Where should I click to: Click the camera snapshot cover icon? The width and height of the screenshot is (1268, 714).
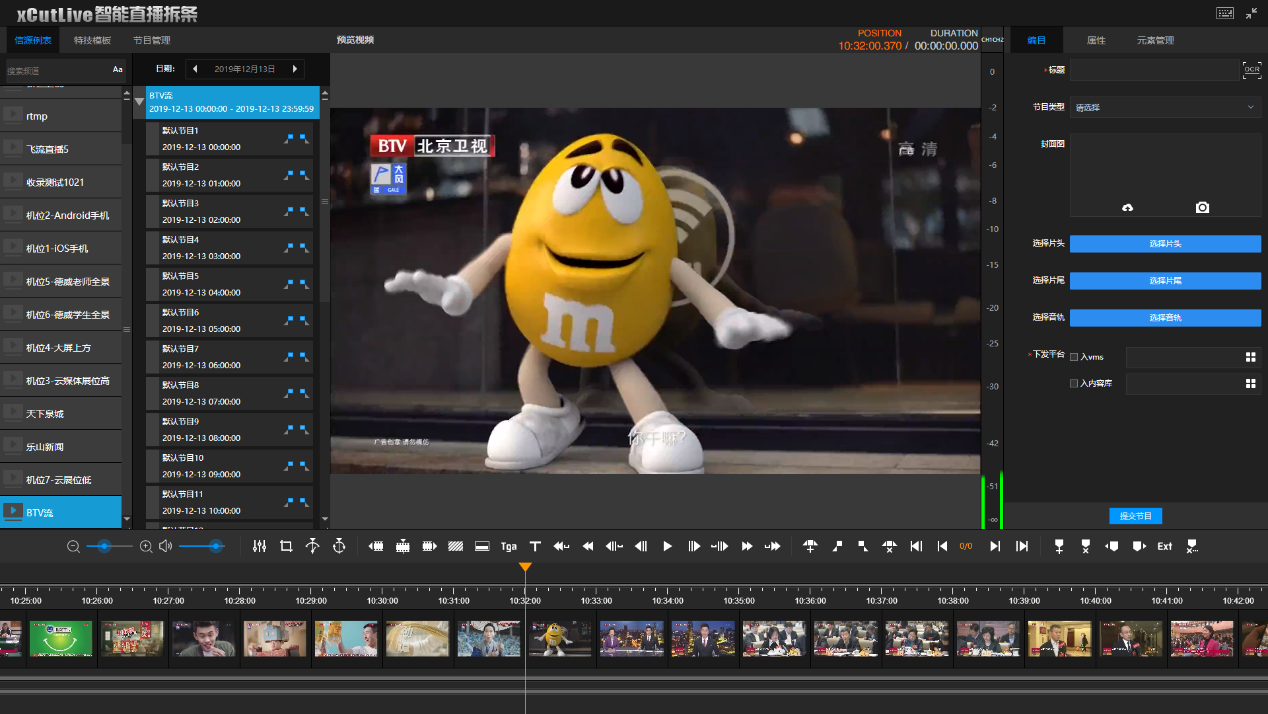[1202, 208]
